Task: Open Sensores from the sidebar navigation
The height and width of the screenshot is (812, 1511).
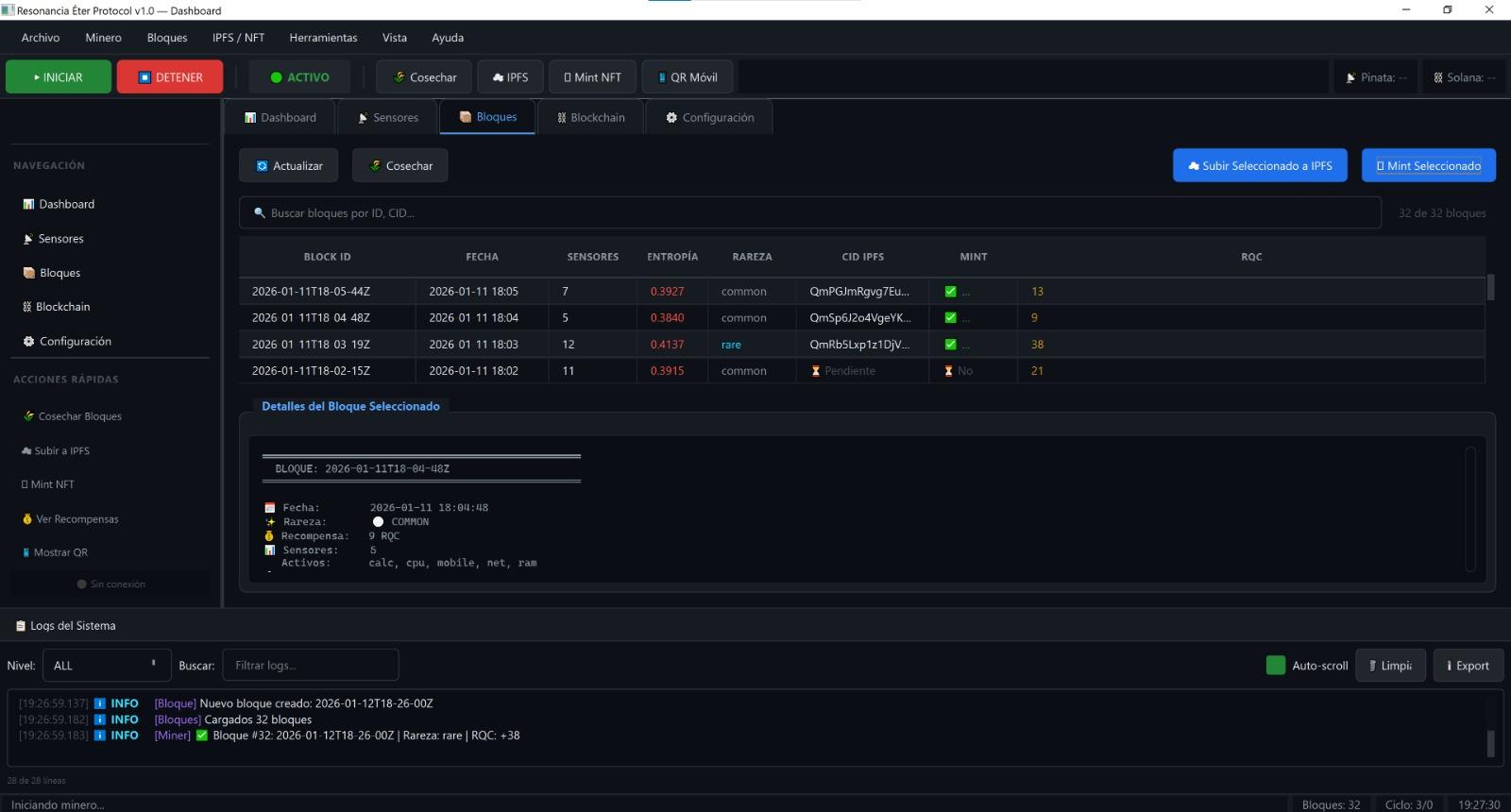Action: tap(60, 239)
